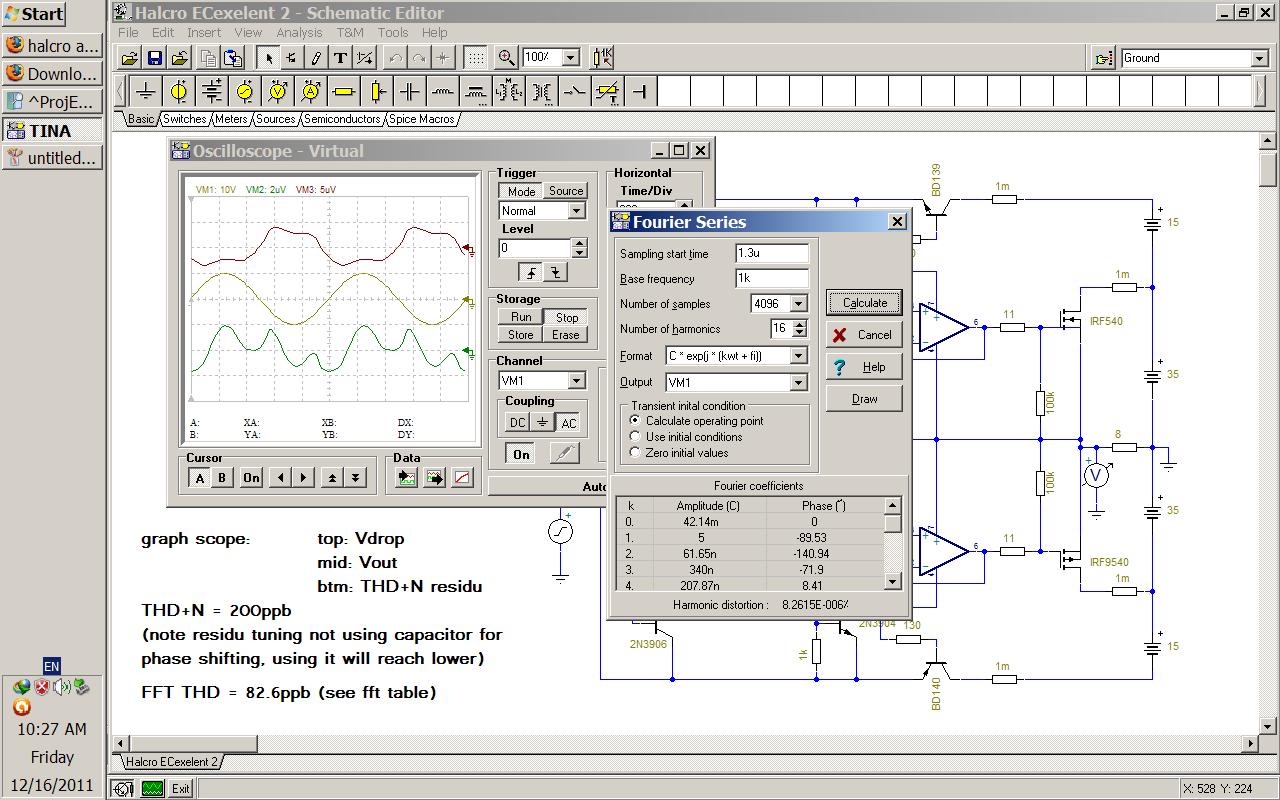Switch to the Semiconductors component tab

[x=342, y=119]
